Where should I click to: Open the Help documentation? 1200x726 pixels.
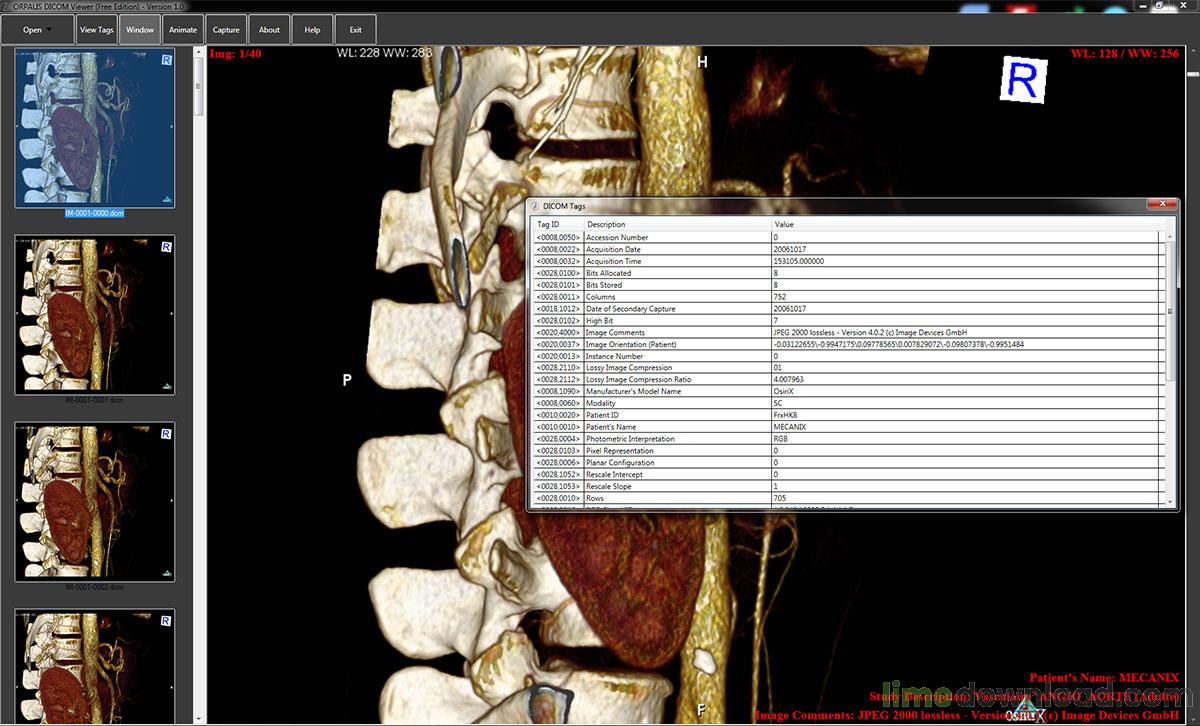click(x=312, y=29)
